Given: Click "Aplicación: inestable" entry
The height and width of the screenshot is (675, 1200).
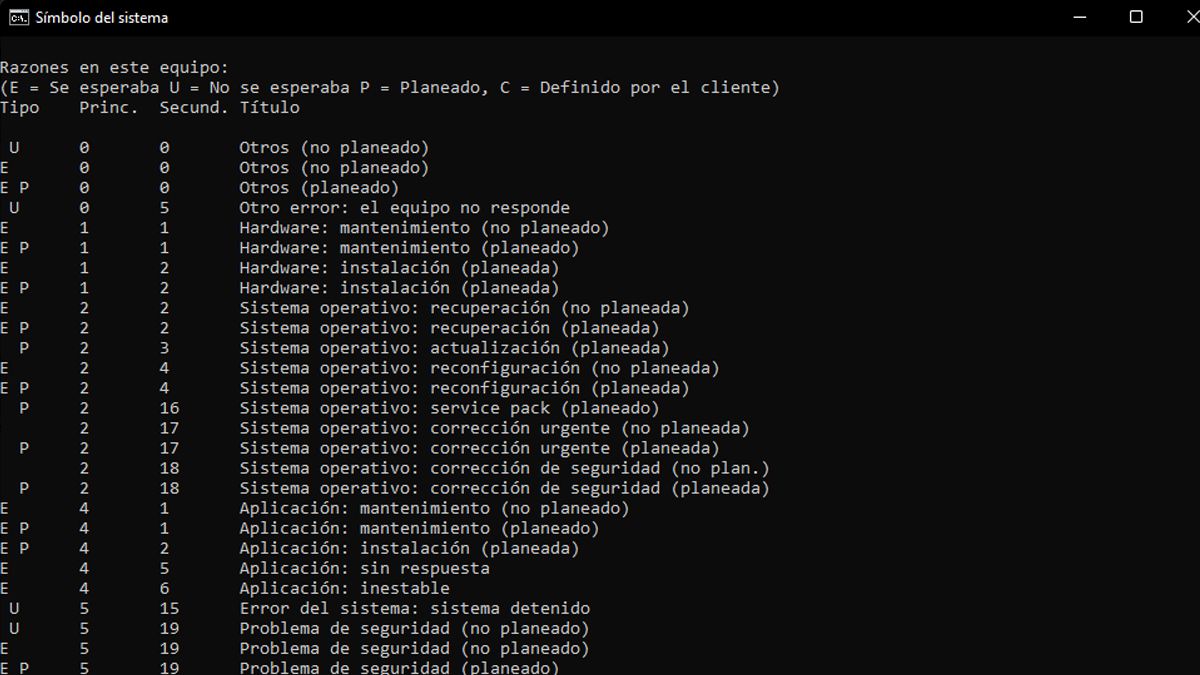Looking at the screenshot, I should tap(344, 588).
